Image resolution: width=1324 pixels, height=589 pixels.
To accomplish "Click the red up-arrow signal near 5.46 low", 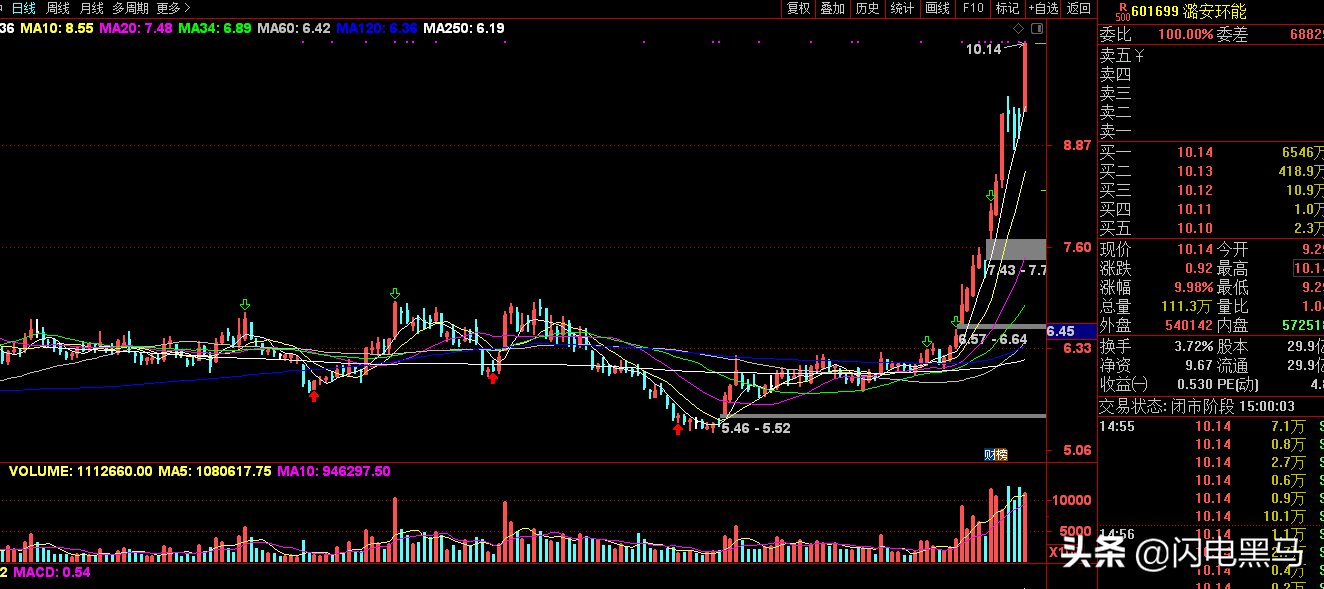I will tap(678, 429).
